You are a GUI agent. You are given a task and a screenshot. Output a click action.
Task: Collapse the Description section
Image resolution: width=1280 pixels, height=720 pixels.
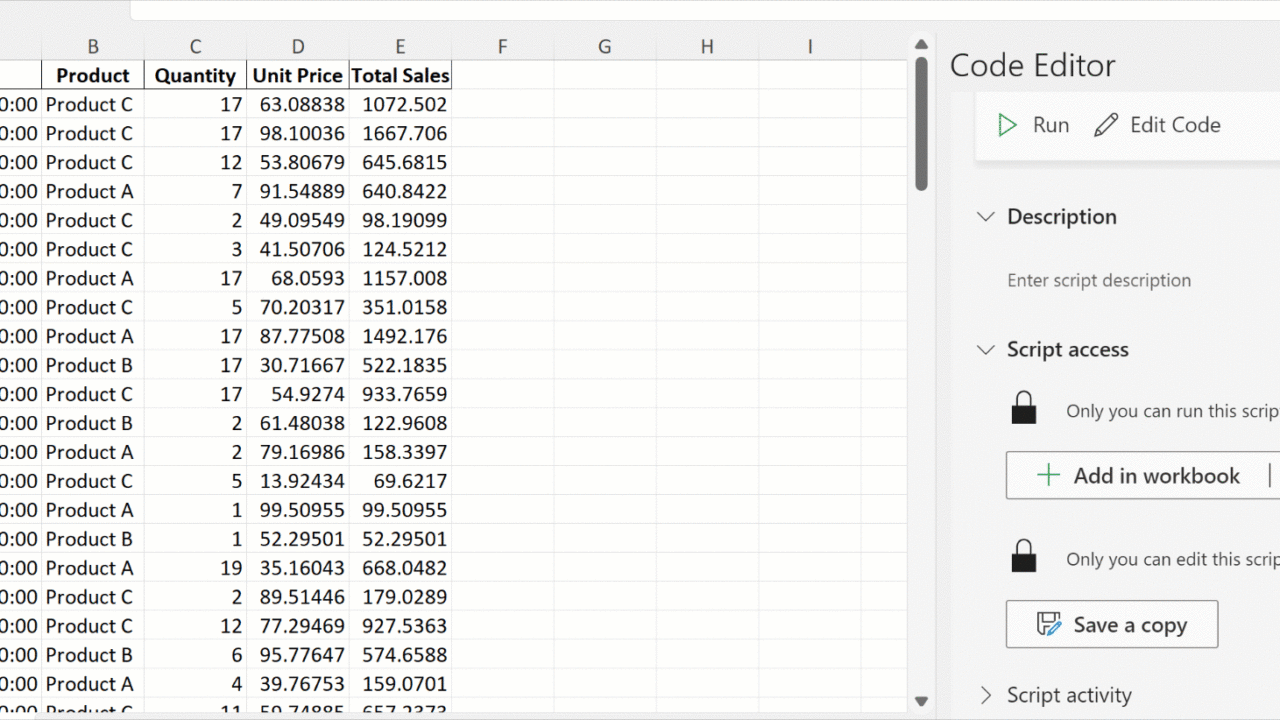click(x=986, y=217)
